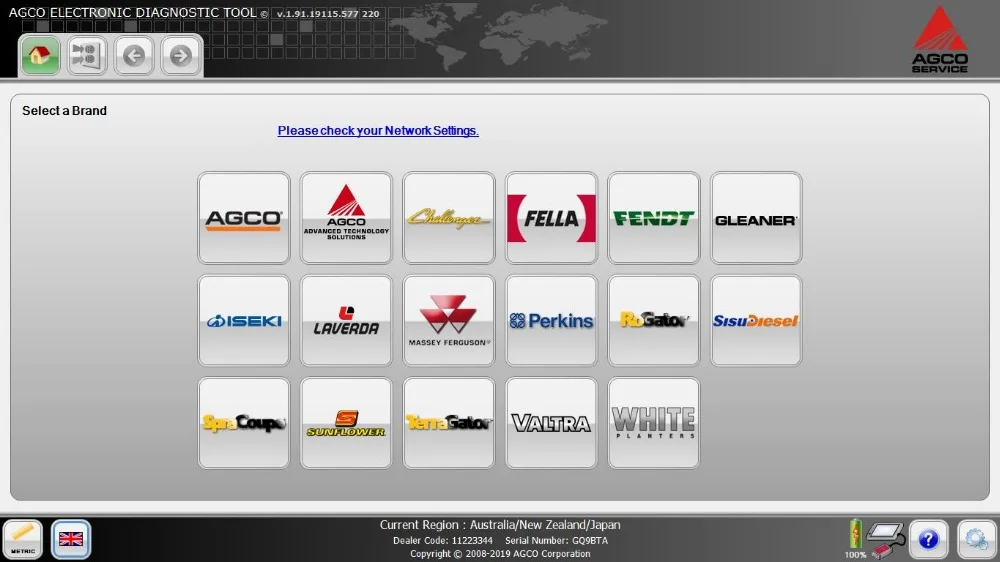Select the White Planters brand tile

(654, 424)
